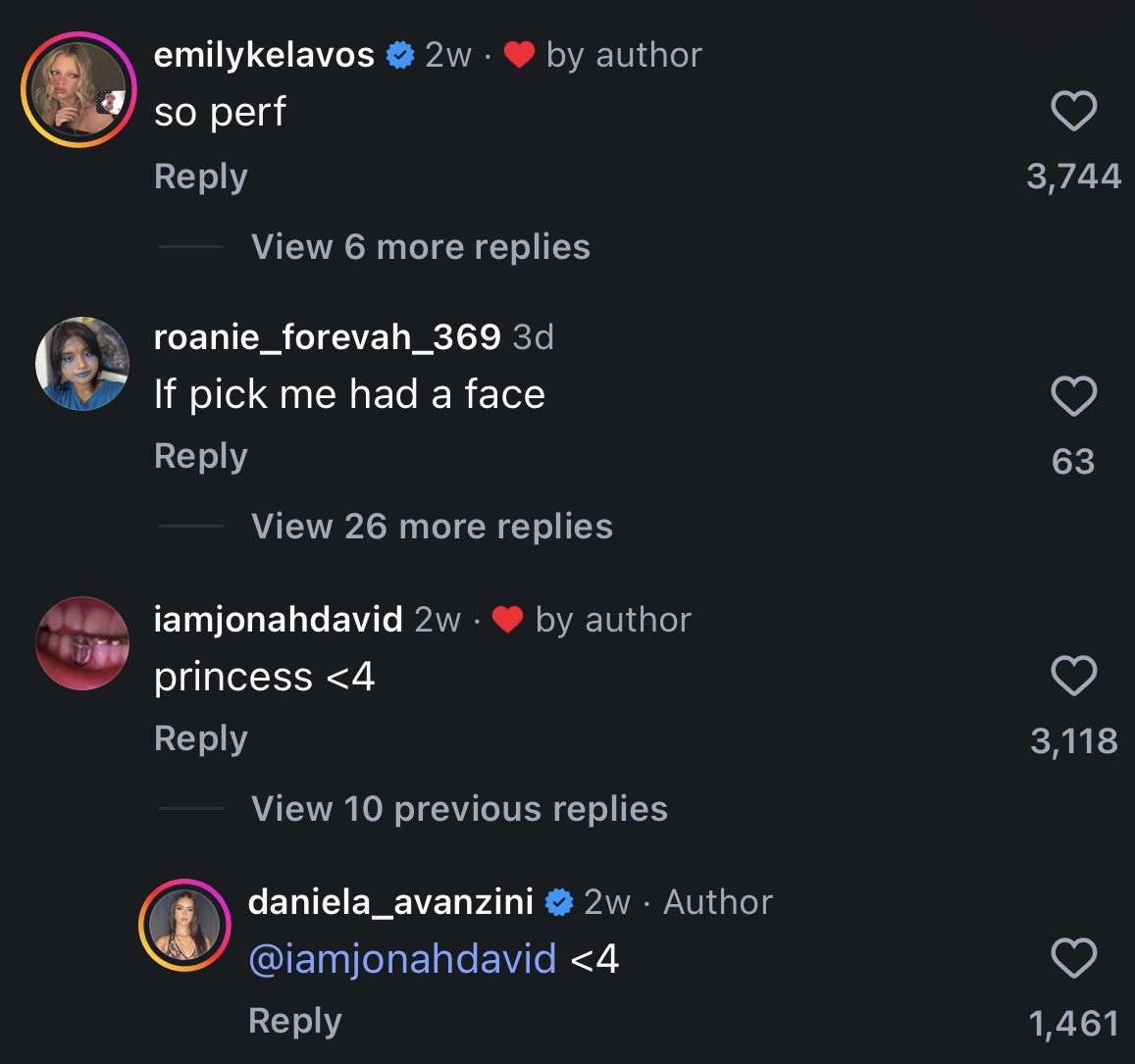Open emilykelavos profile picture story
The height and width of the screenshot is (1064, 1135).
pyautogui.click(x=78, y=90)
